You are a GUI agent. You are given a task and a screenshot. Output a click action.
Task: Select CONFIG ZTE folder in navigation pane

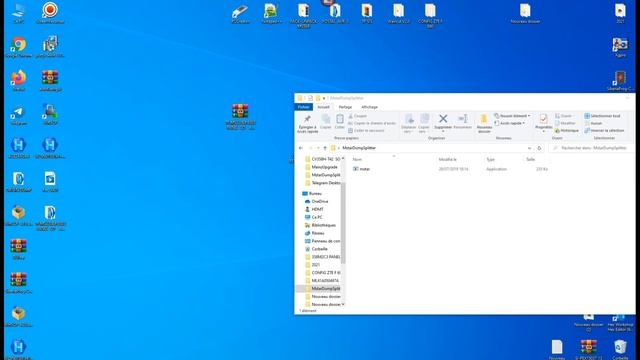click(x=322, y=273)
